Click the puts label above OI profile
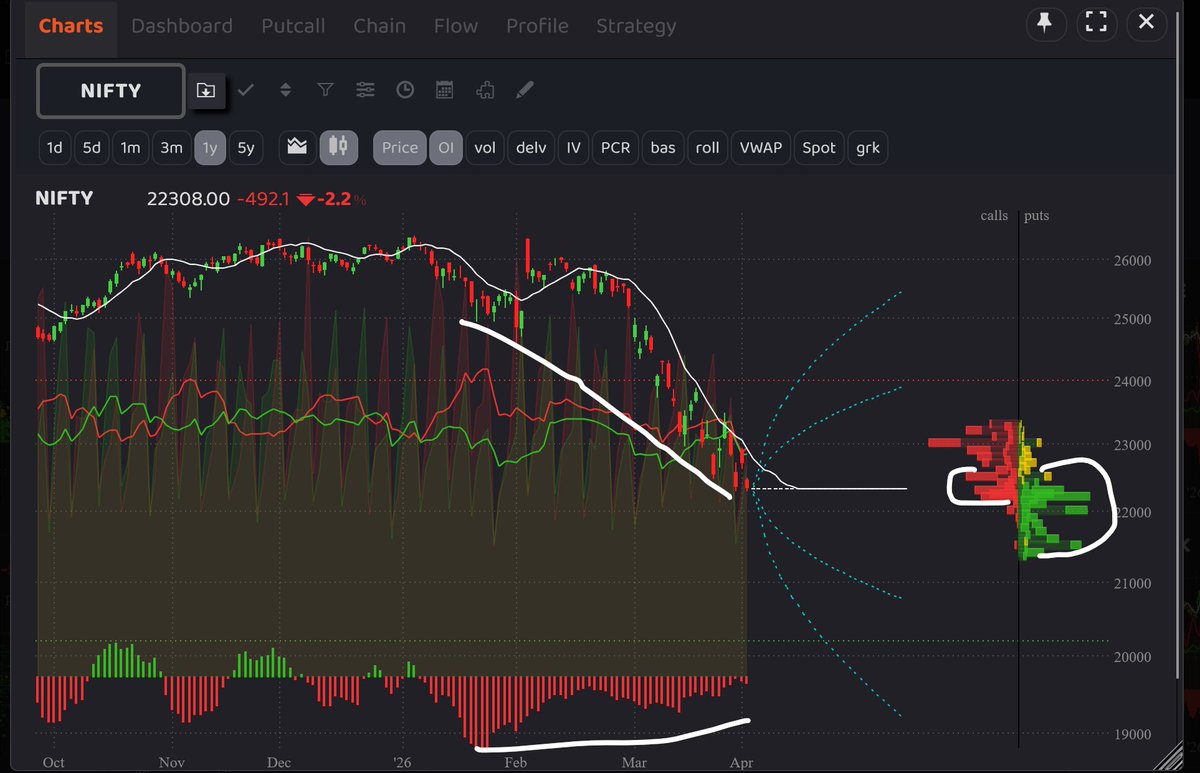Image resolution: width=1200 pixels, height=773 pixels. pos(1037,216)
